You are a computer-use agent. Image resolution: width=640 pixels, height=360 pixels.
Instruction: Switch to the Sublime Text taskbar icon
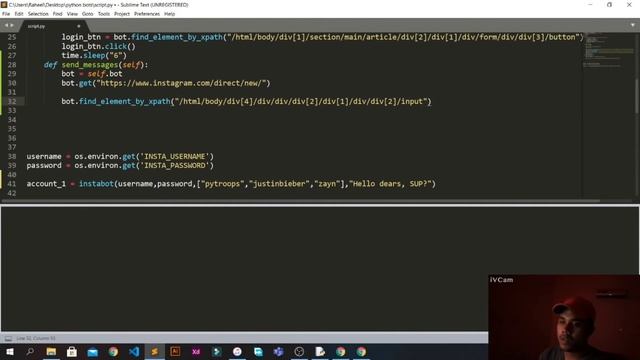[x=155, y=351]
